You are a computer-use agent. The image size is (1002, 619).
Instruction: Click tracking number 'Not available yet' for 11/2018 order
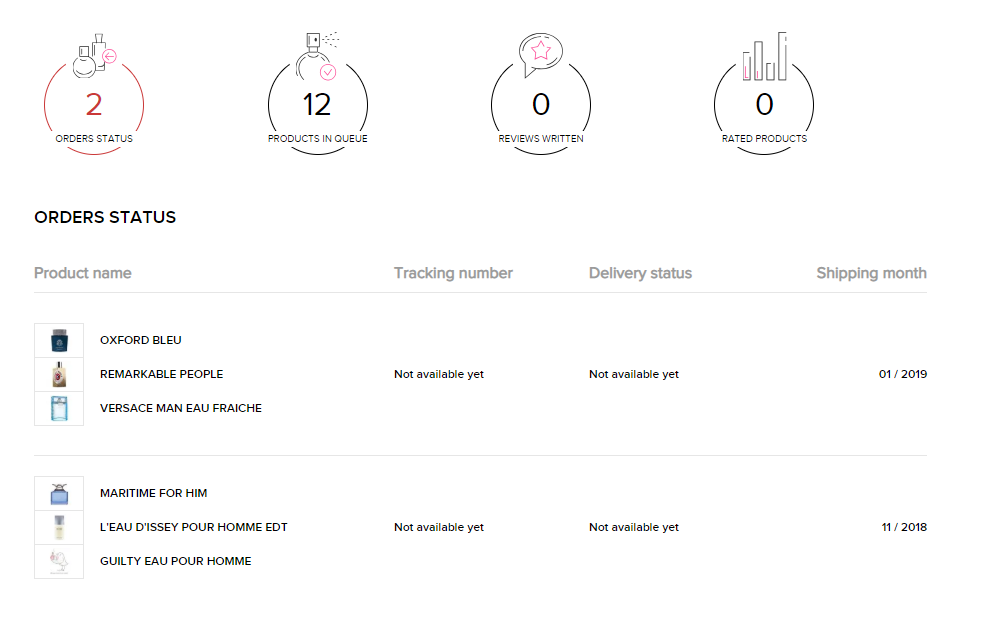coord(439,527)
